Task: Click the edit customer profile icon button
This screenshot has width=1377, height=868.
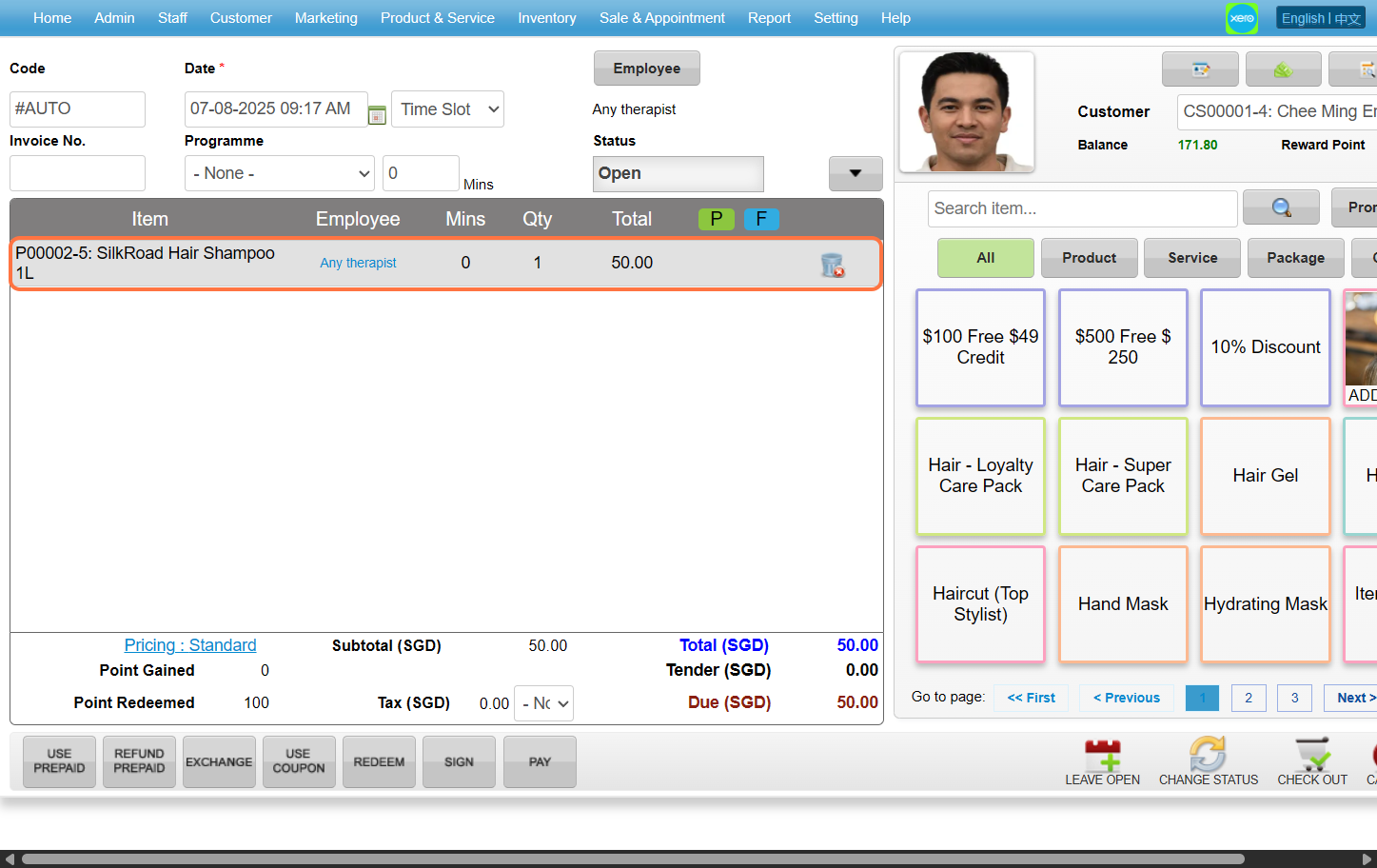Action: 1200,69
